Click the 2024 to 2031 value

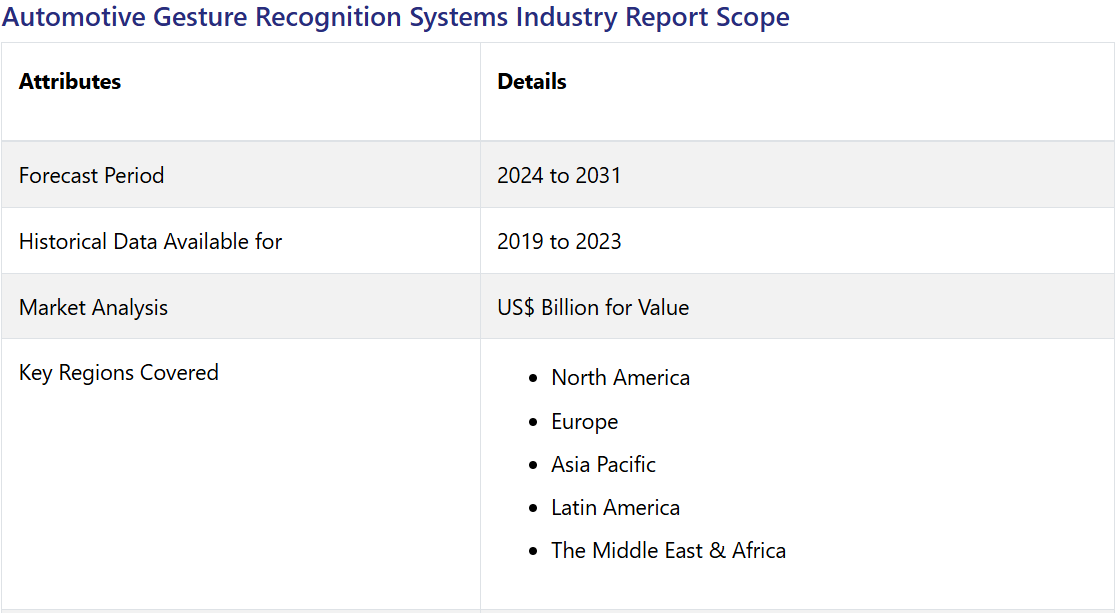pos(559,176)
